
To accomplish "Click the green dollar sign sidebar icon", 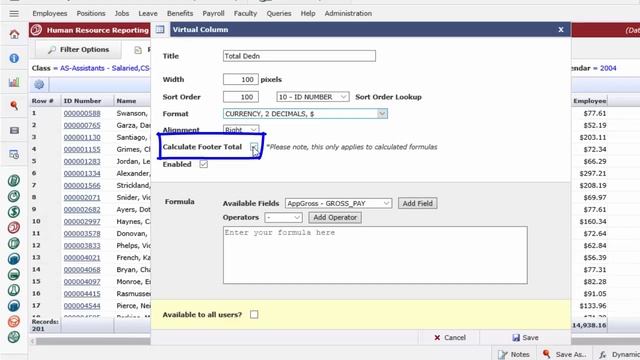I will click(x=14, y=212).
